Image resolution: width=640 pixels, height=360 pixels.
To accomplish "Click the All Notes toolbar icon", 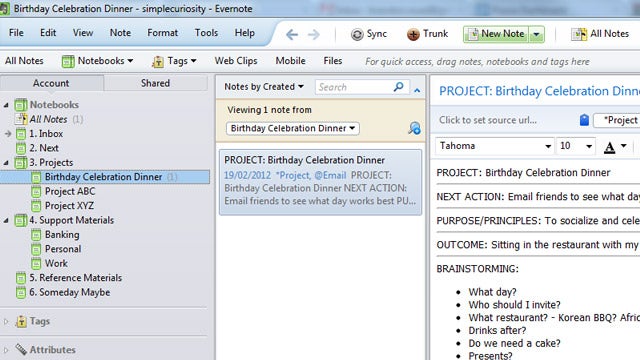I will coord(578,34).
